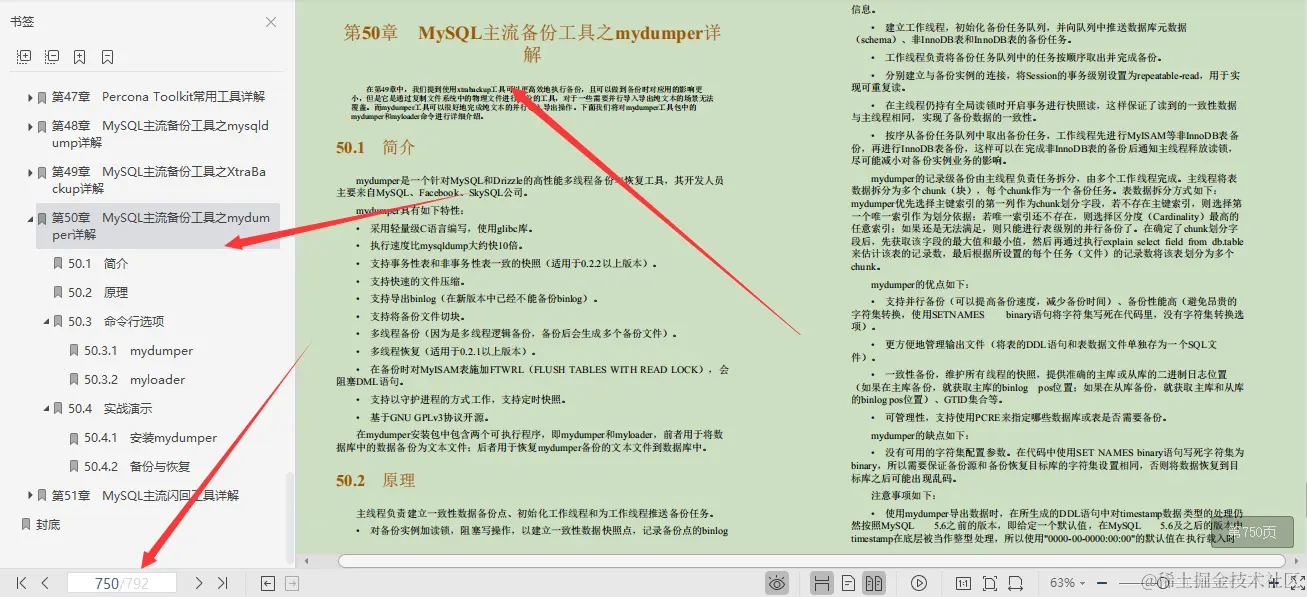Click the page number input field
The height and width of the screenshot is (597, 1307).
point(121,582)
